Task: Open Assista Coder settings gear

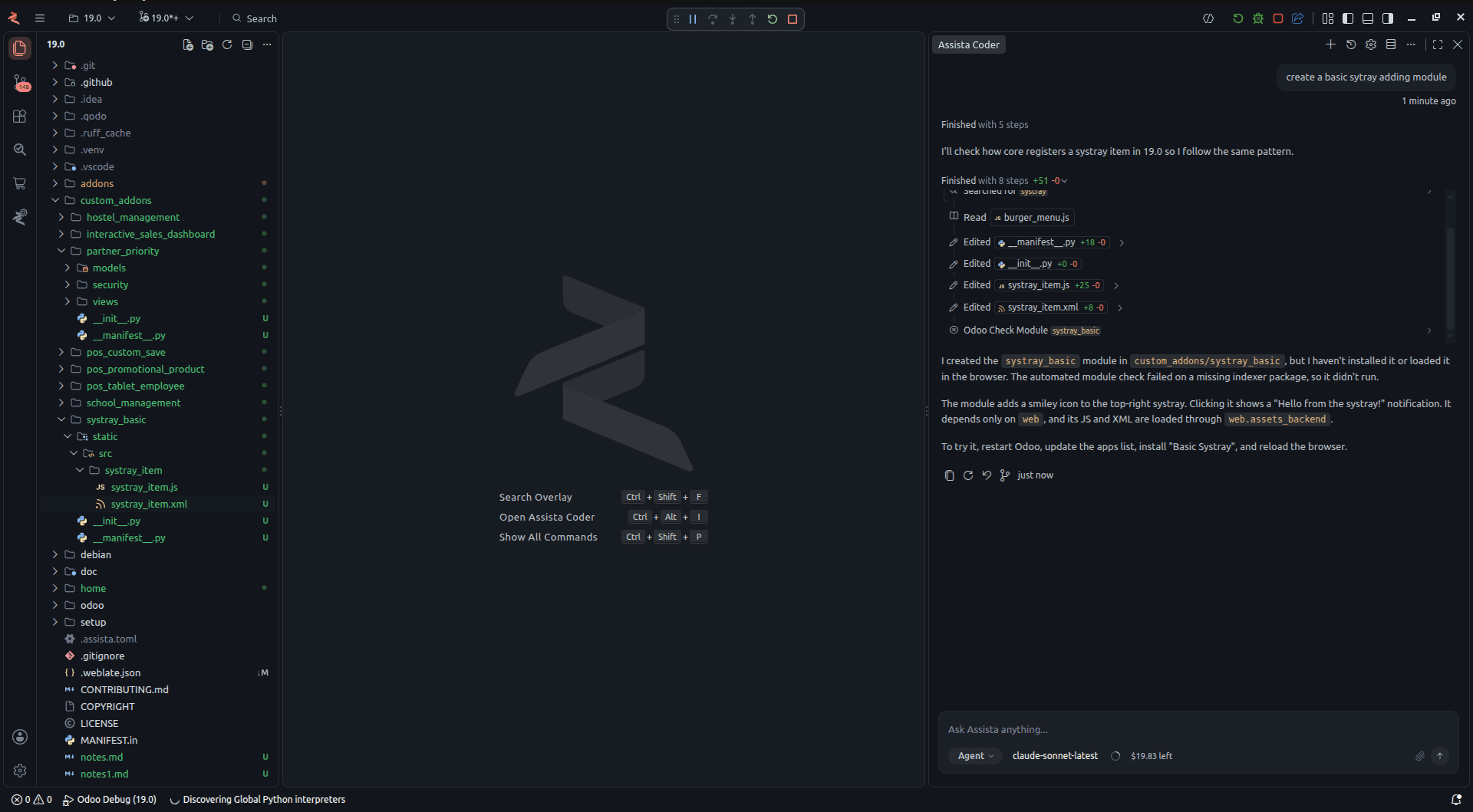Action: (x=1371, y=44)
